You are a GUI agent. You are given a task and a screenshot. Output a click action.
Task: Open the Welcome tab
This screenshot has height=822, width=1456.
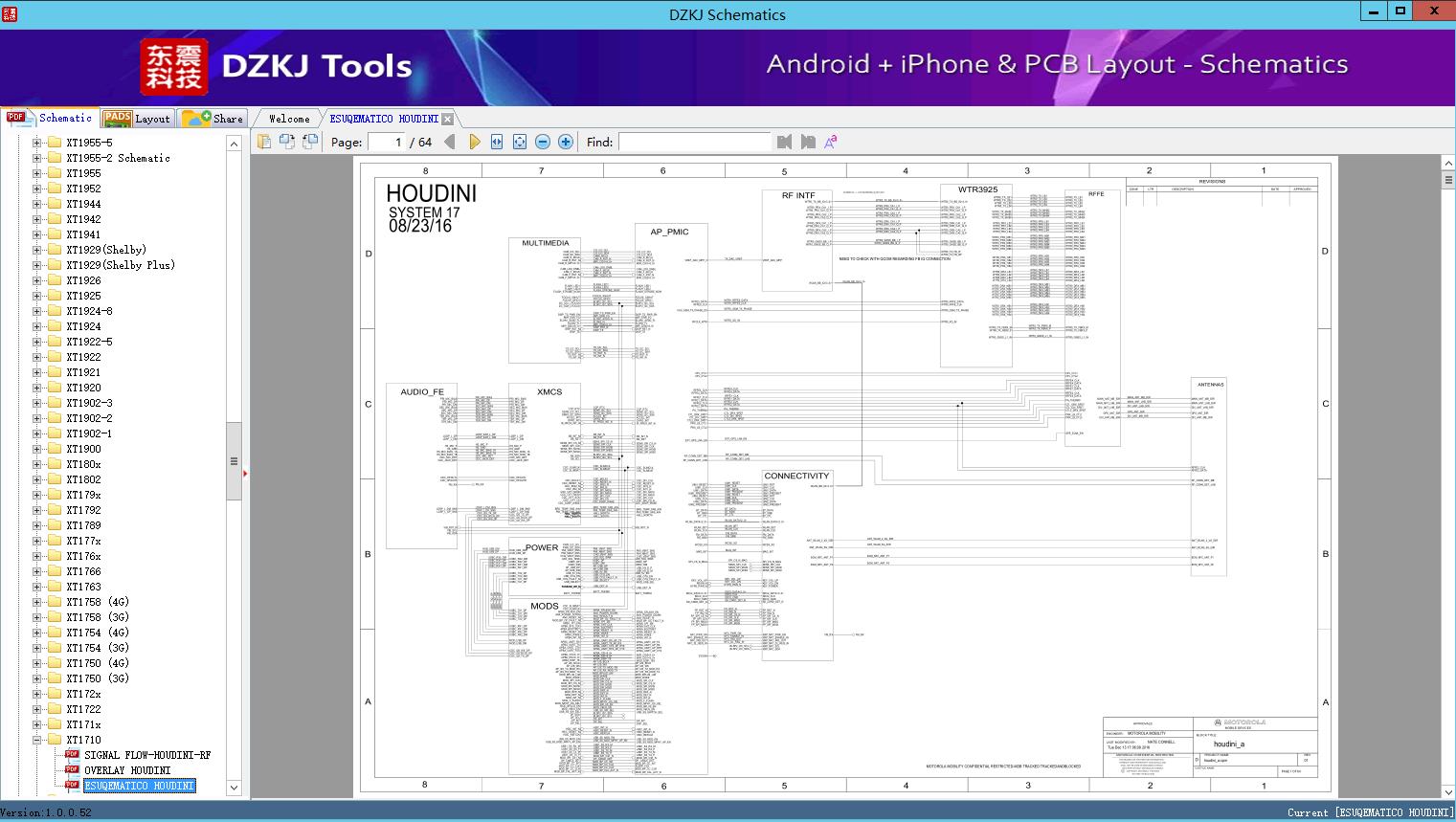point(288,119)
